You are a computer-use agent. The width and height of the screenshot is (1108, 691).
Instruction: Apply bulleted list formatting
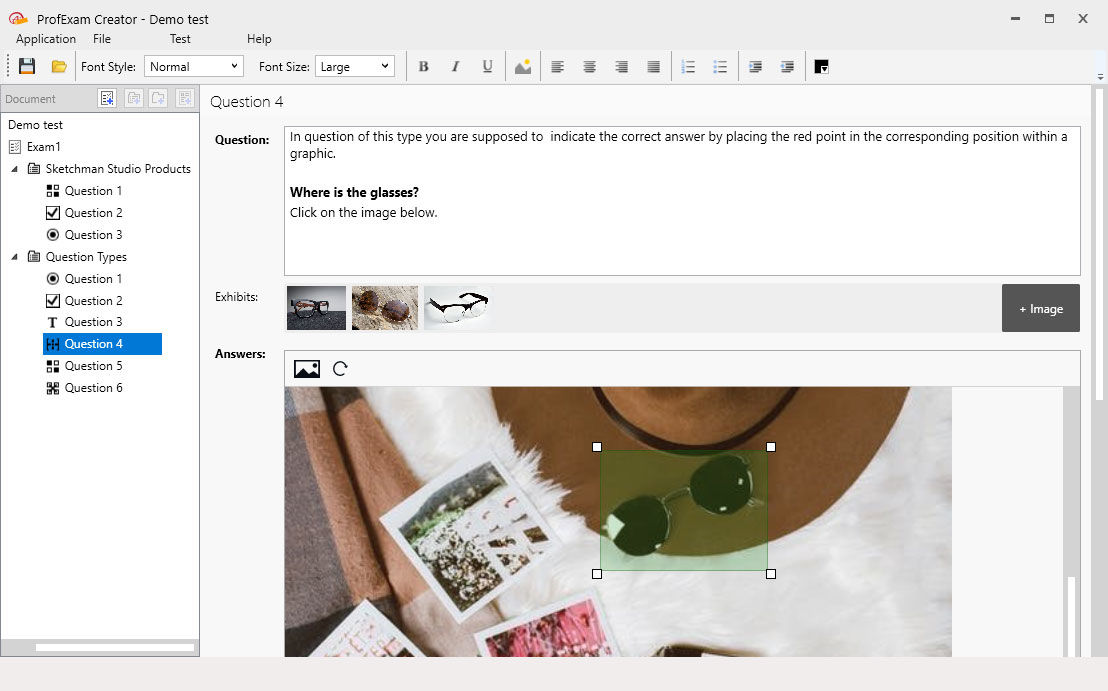pyautogui.click(x=720, y=66)
